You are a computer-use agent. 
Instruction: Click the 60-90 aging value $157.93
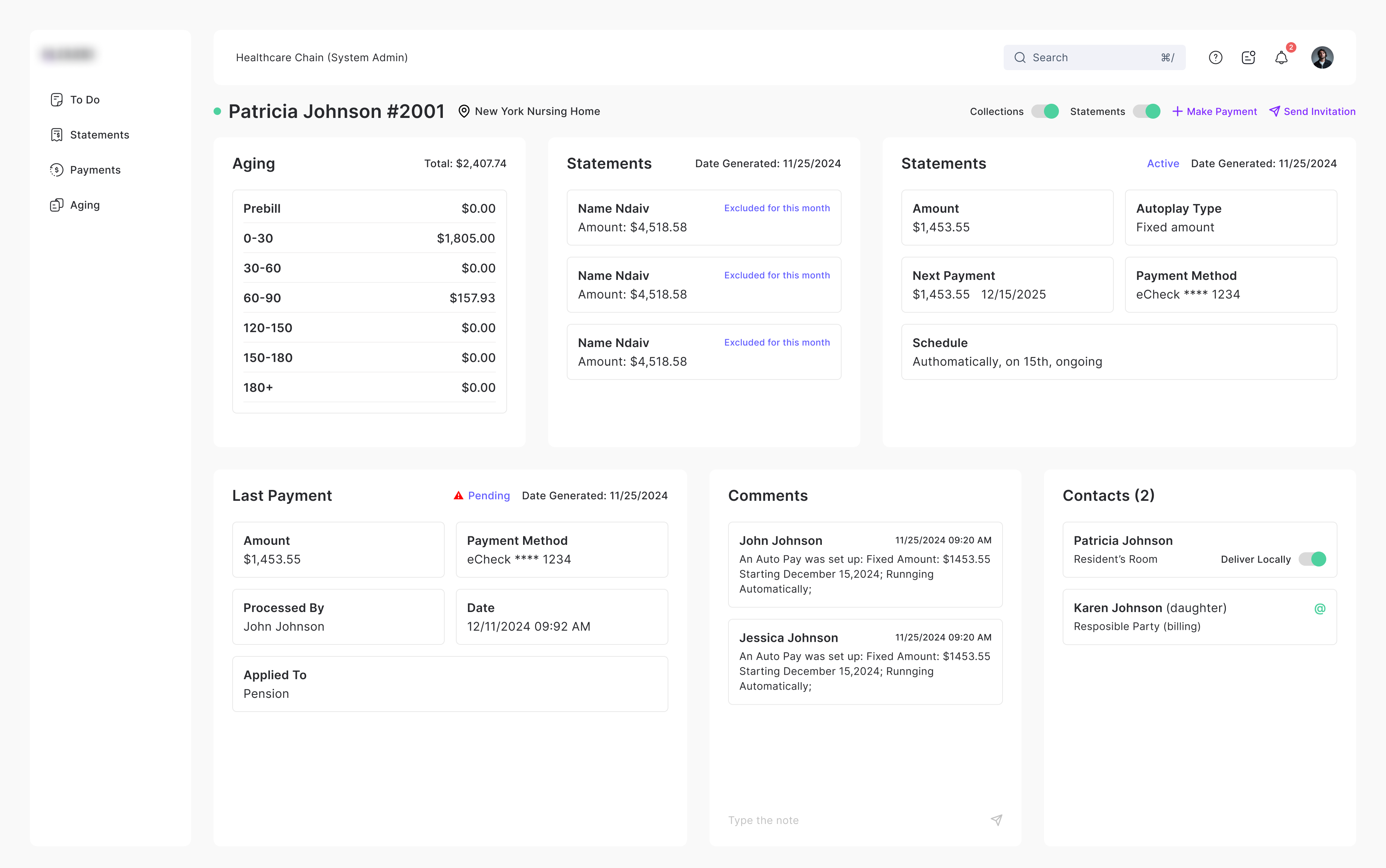pos(472,298)
